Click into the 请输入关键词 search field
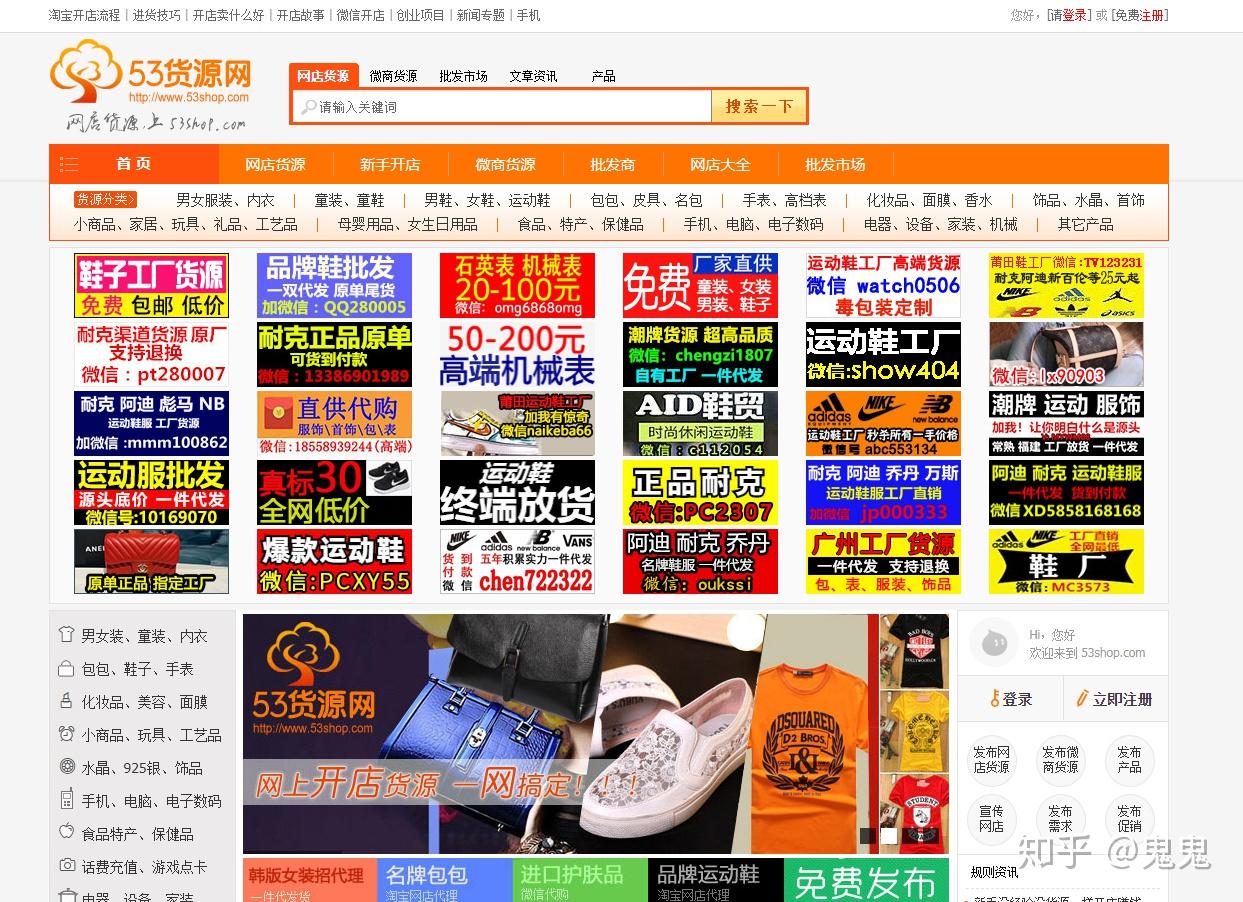 (x=502, y=107)
